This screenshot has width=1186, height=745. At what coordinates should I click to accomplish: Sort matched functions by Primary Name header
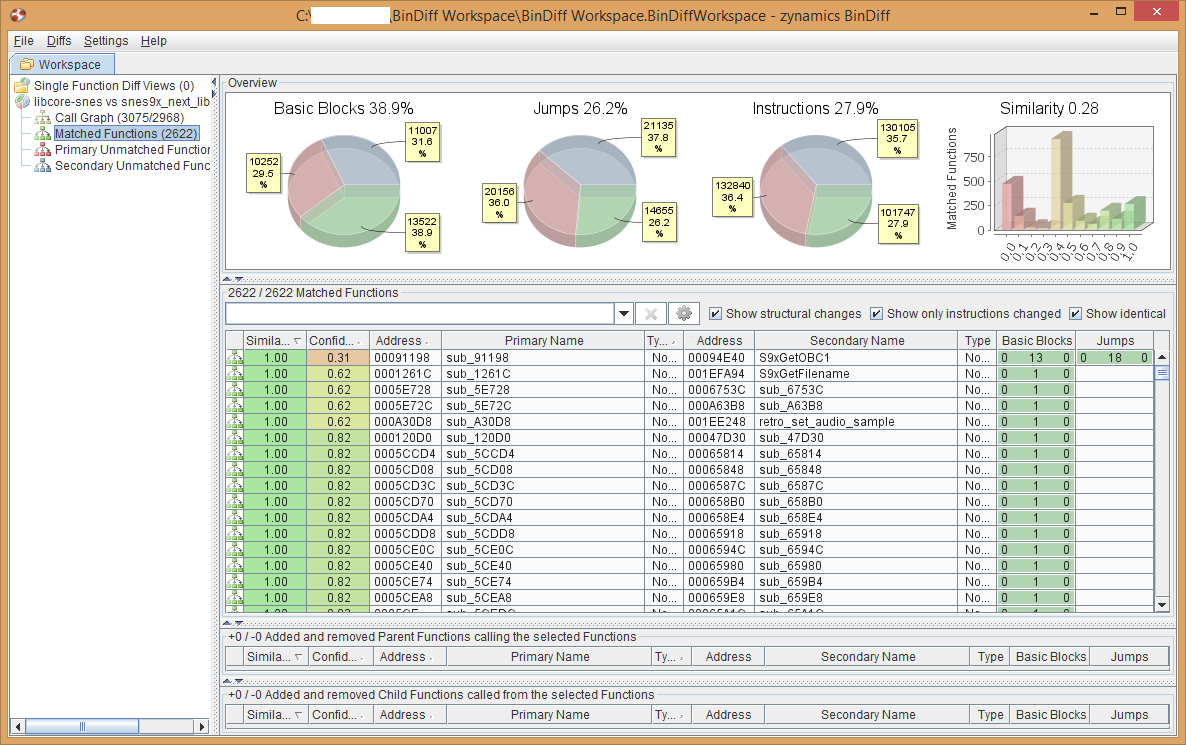pos(543,340)
